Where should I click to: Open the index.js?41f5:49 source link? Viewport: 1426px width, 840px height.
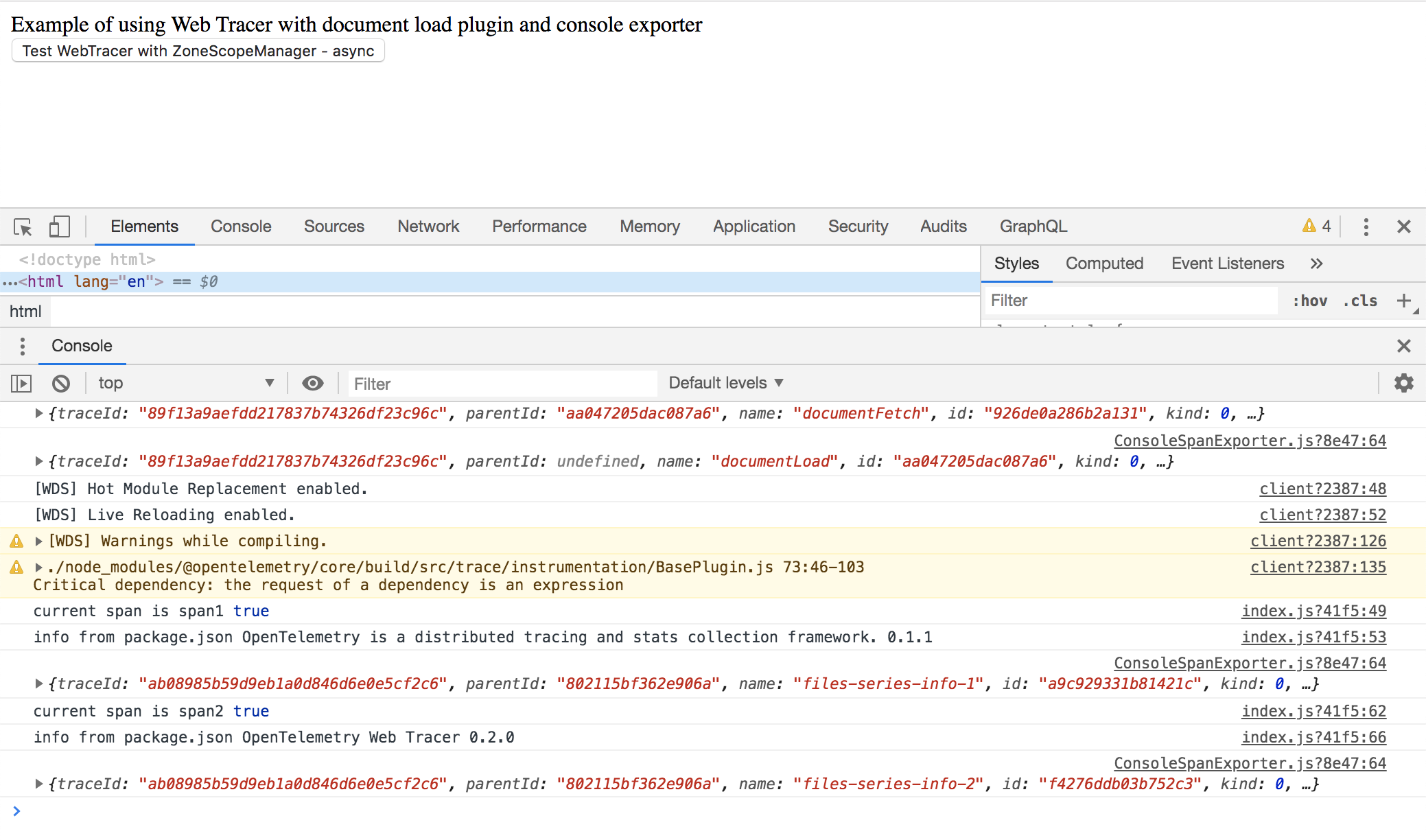click(x=1313, y=611)
